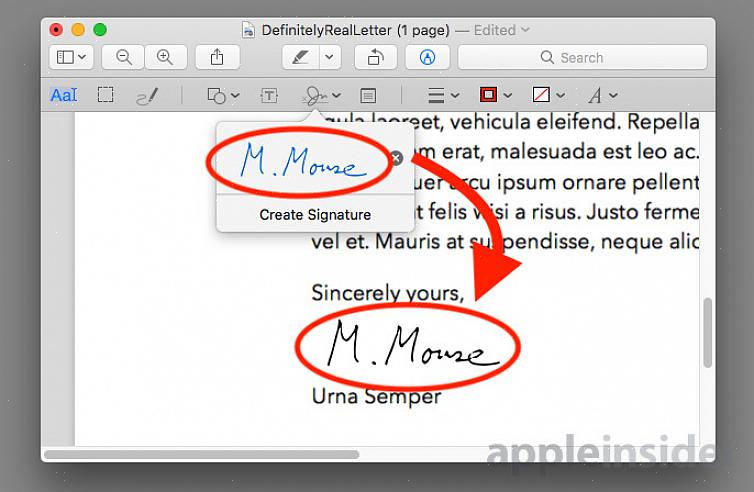
Task: Choose the blue M. Mouse signature
Action: tap(303, 161)
